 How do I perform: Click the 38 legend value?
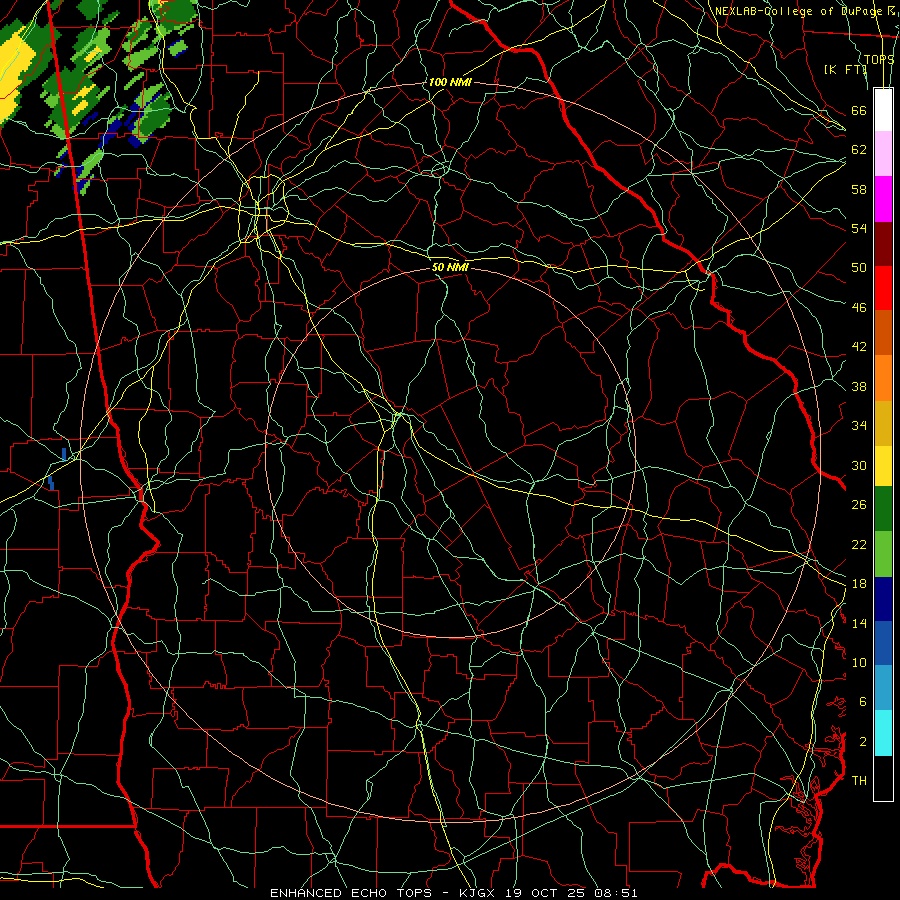(x=859, y=386)
